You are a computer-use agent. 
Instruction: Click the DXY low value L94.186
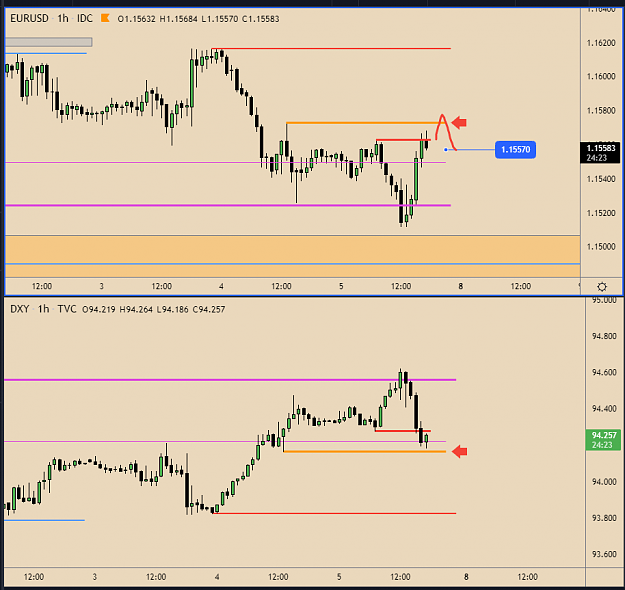pyautogui.click(x=173, y=309)
